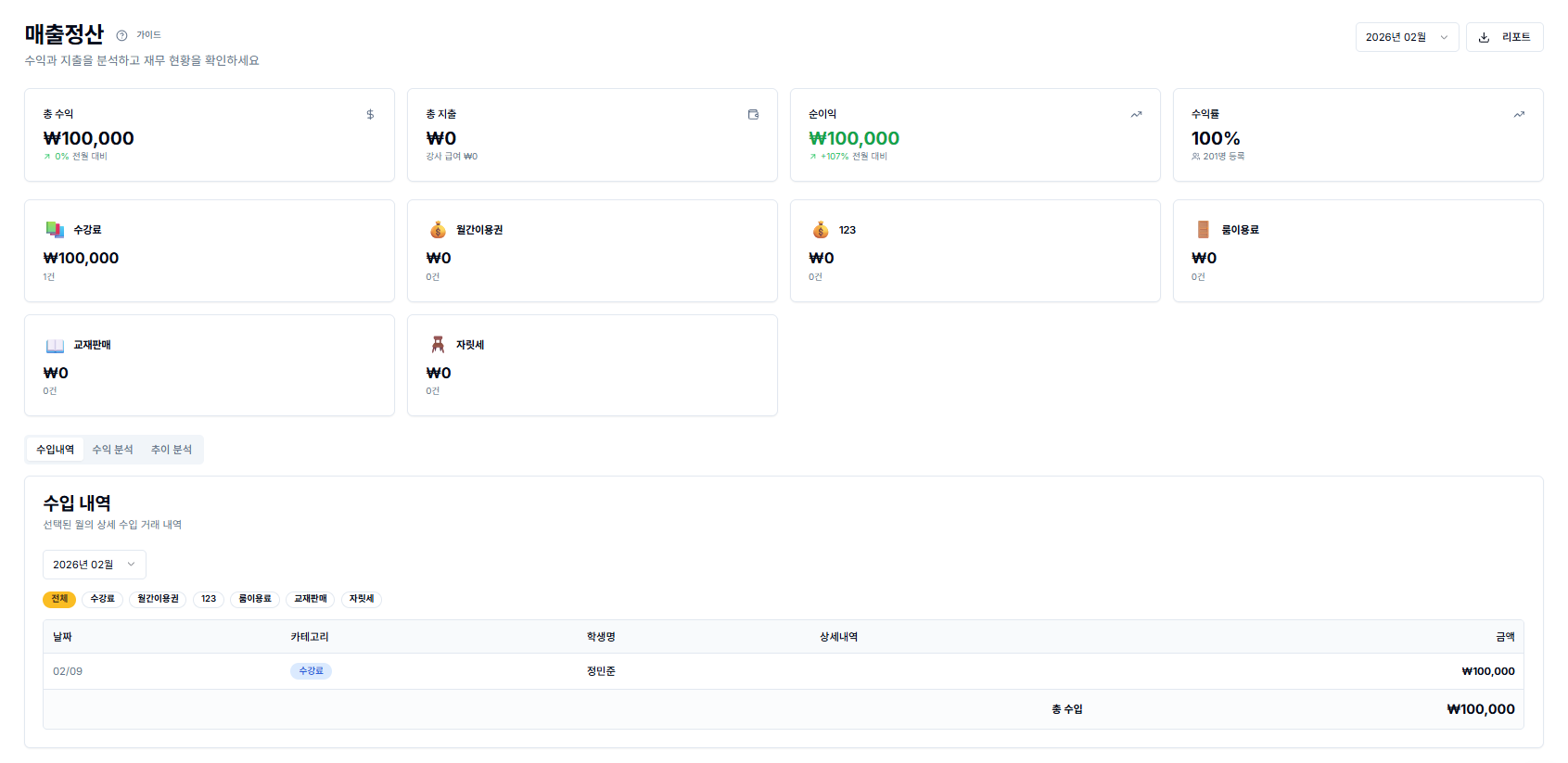
Task: Open the top-right 2026년 02월 month dropdown
Action: pos(1406,37)
